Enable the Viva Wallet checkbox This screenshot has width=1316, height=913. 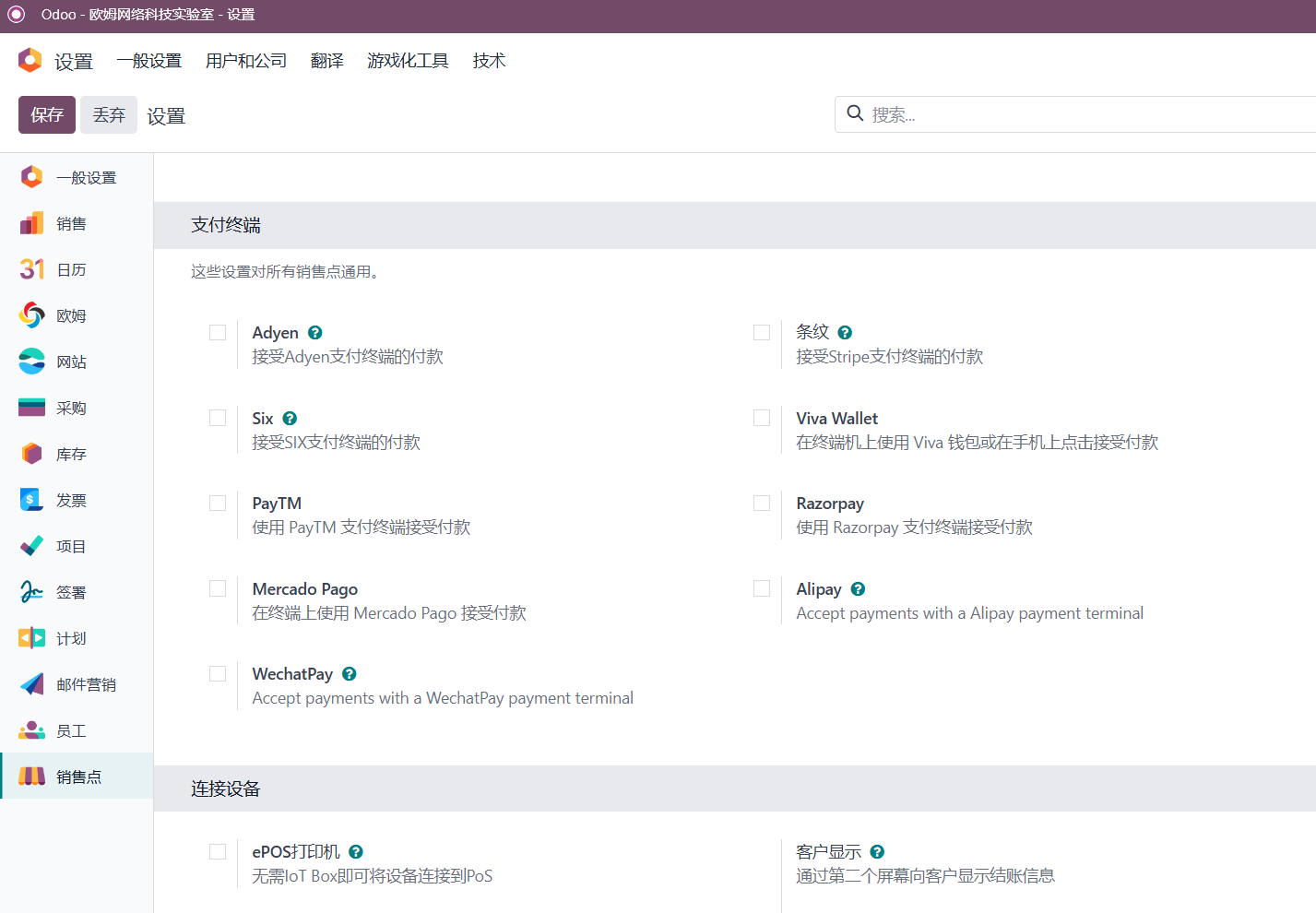(762, 418)
